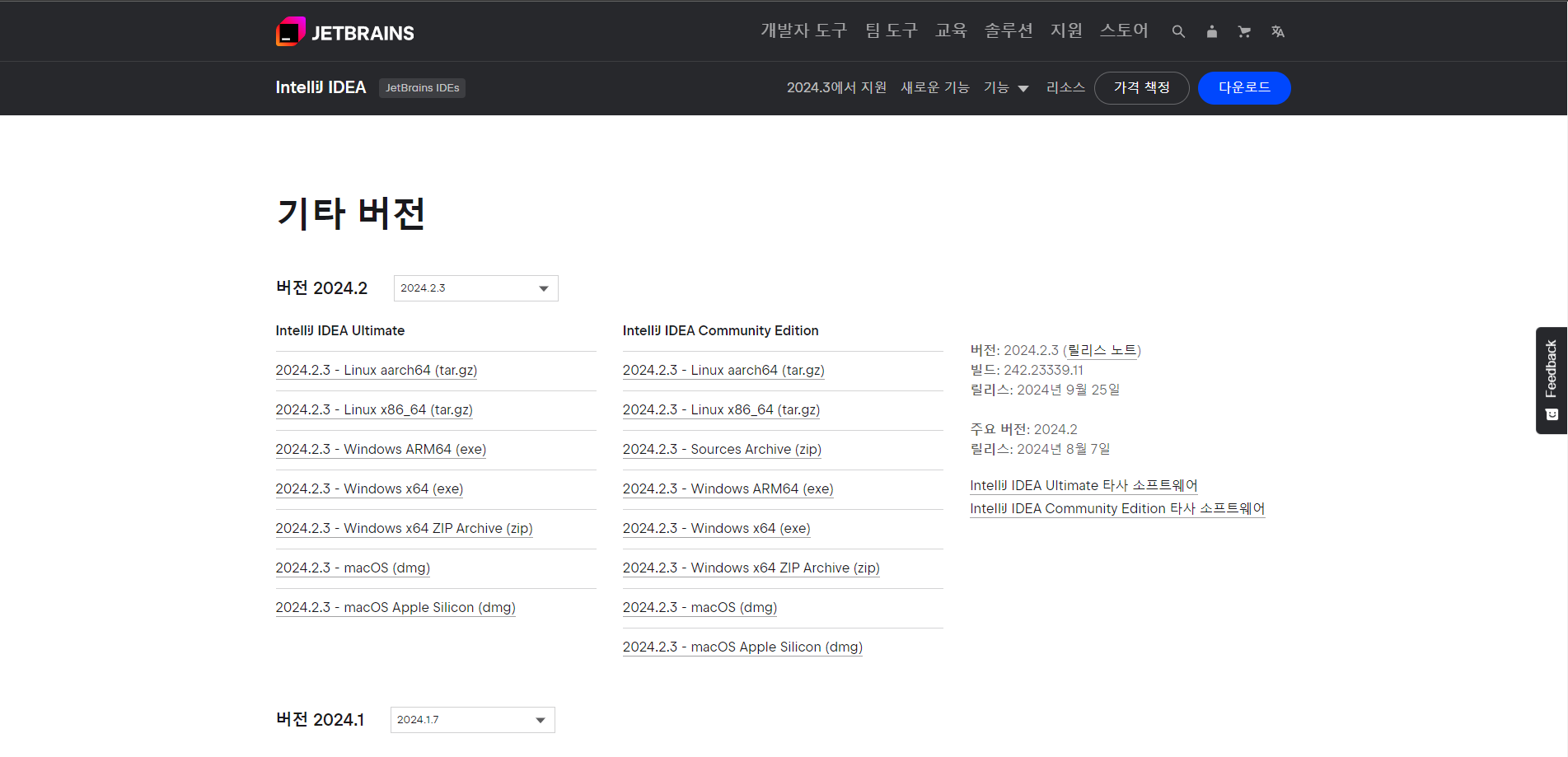The width and height of the screenshot is (1568, 757).
Task: Click the JetBrains logo
Action: (344, 31)
